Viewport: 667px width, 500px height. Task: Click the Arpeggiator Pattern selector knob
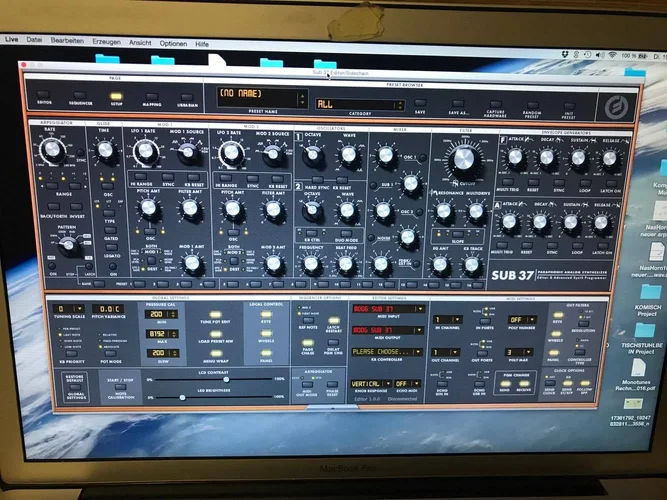(67, 244)
